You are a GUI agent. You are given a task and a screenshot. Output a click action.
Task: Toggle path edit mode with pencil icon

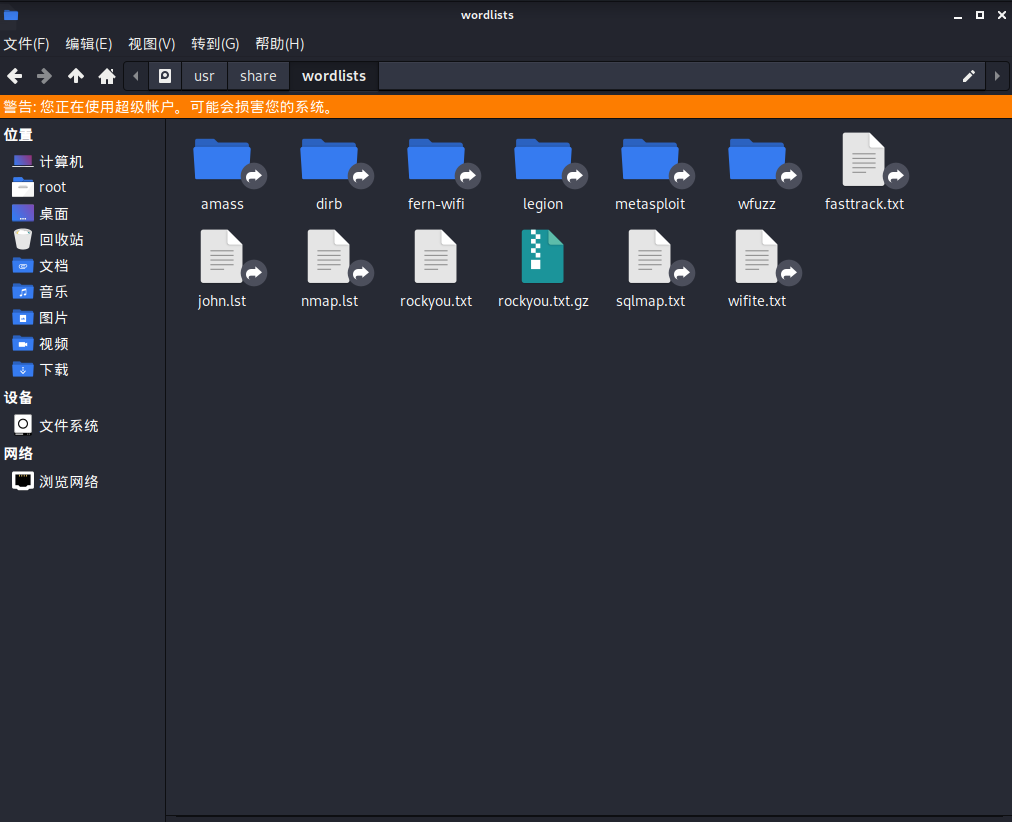click(x=968, y=76)
